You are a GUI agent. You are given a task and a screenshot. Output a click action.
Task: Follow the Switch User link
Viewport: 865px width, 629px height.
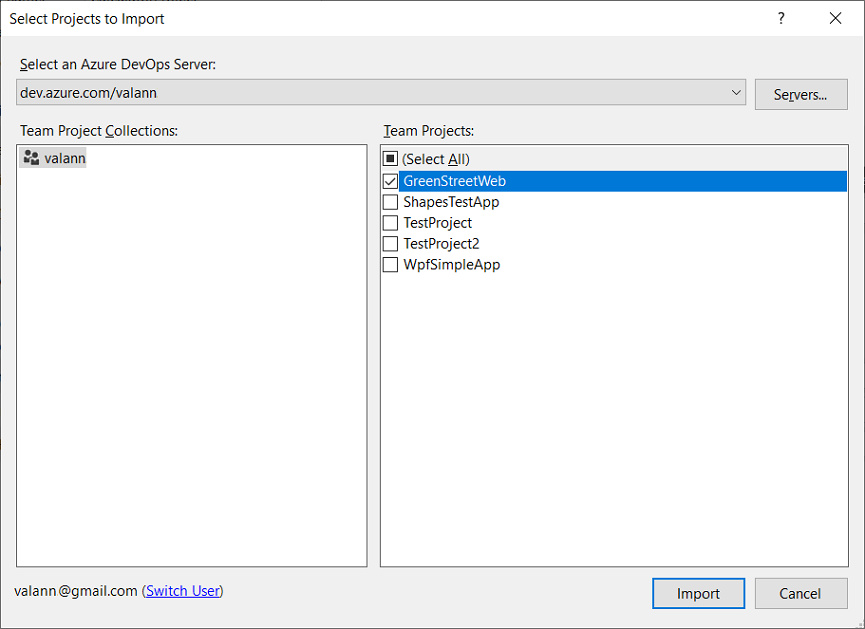coord(183,591)
